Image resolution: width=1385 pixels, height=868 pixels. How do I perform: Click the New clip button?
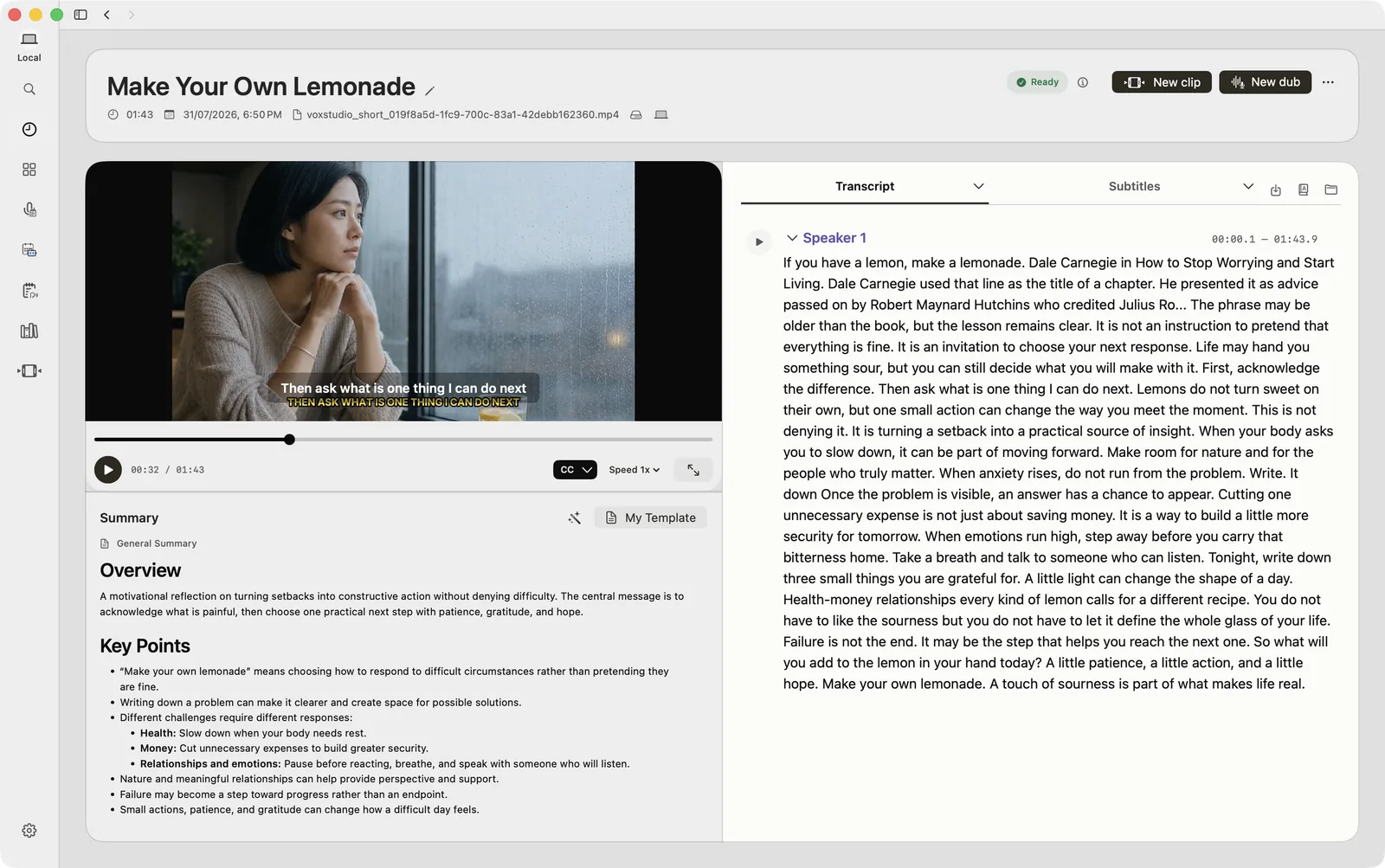tap(1162, 82)
